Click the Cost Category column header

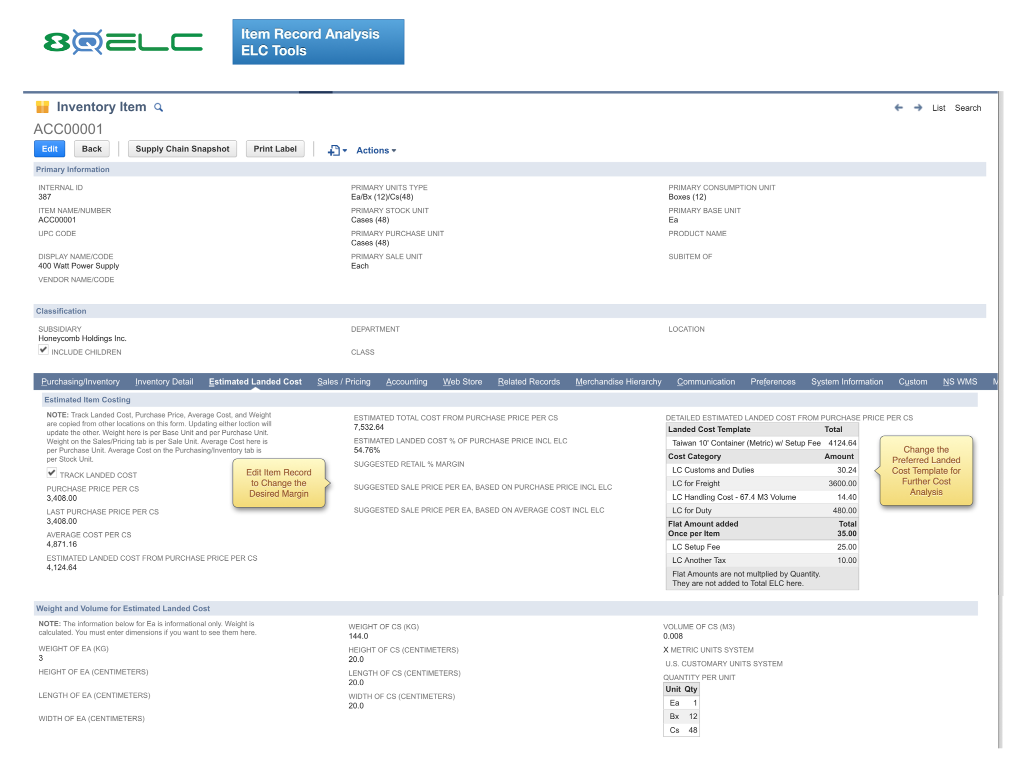(x=694, y=456)
